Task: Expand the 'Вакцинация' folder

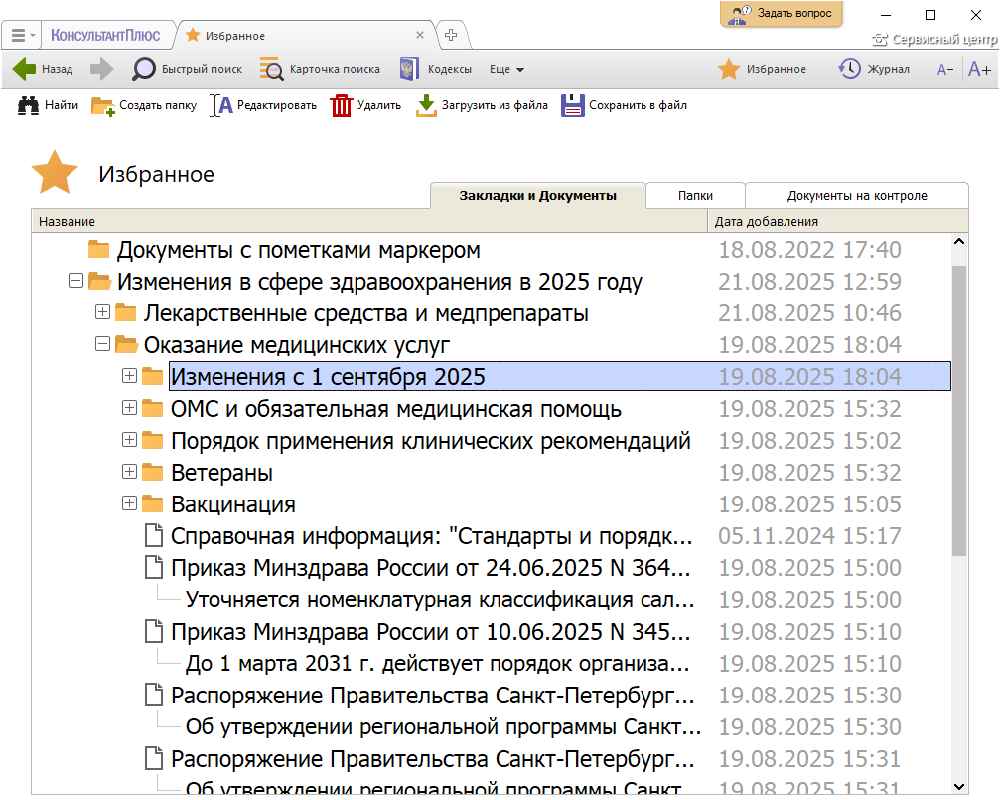Action: pos(129,504)
